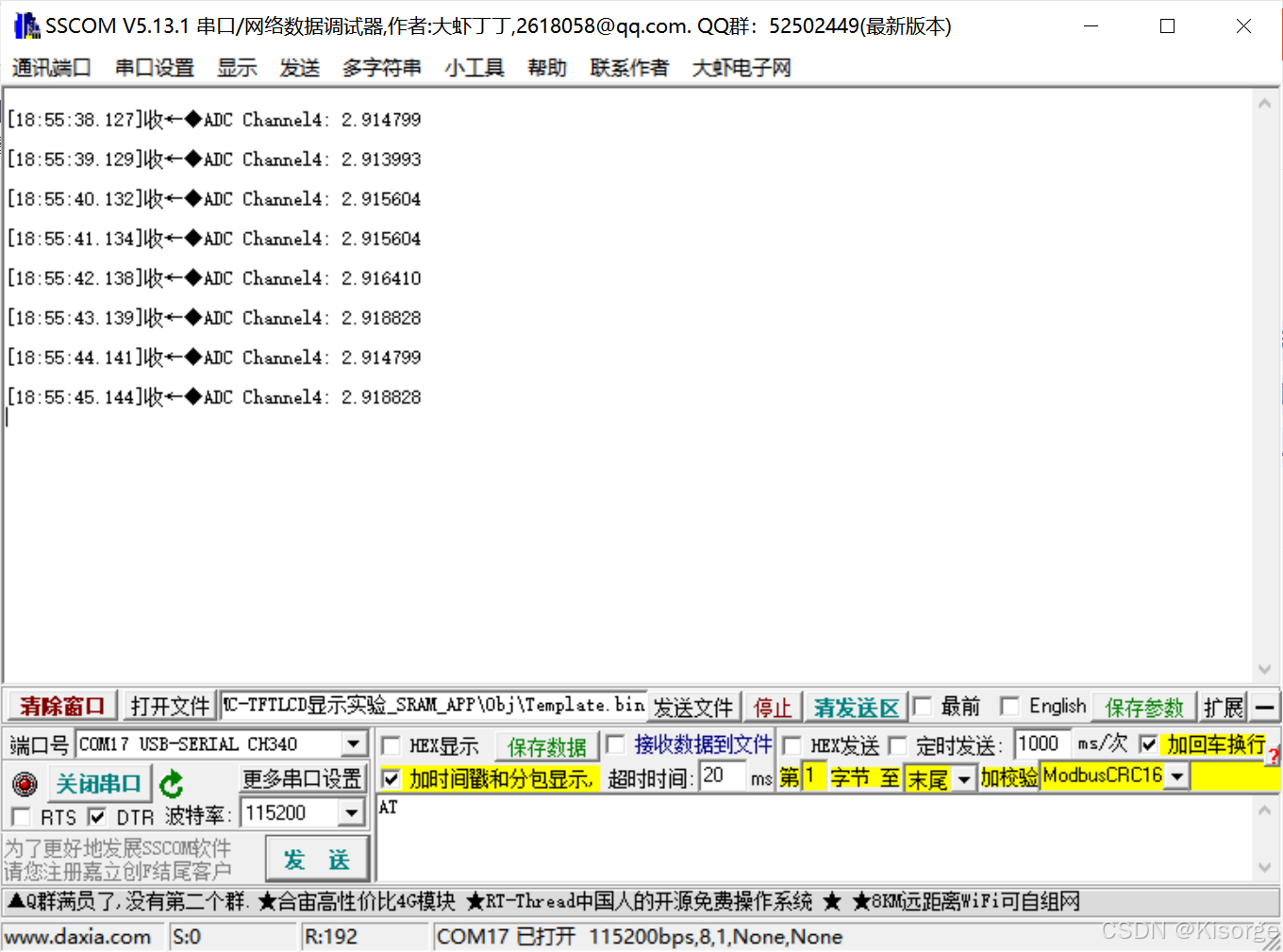Click the 保存数据 button

tap(547, 746)
